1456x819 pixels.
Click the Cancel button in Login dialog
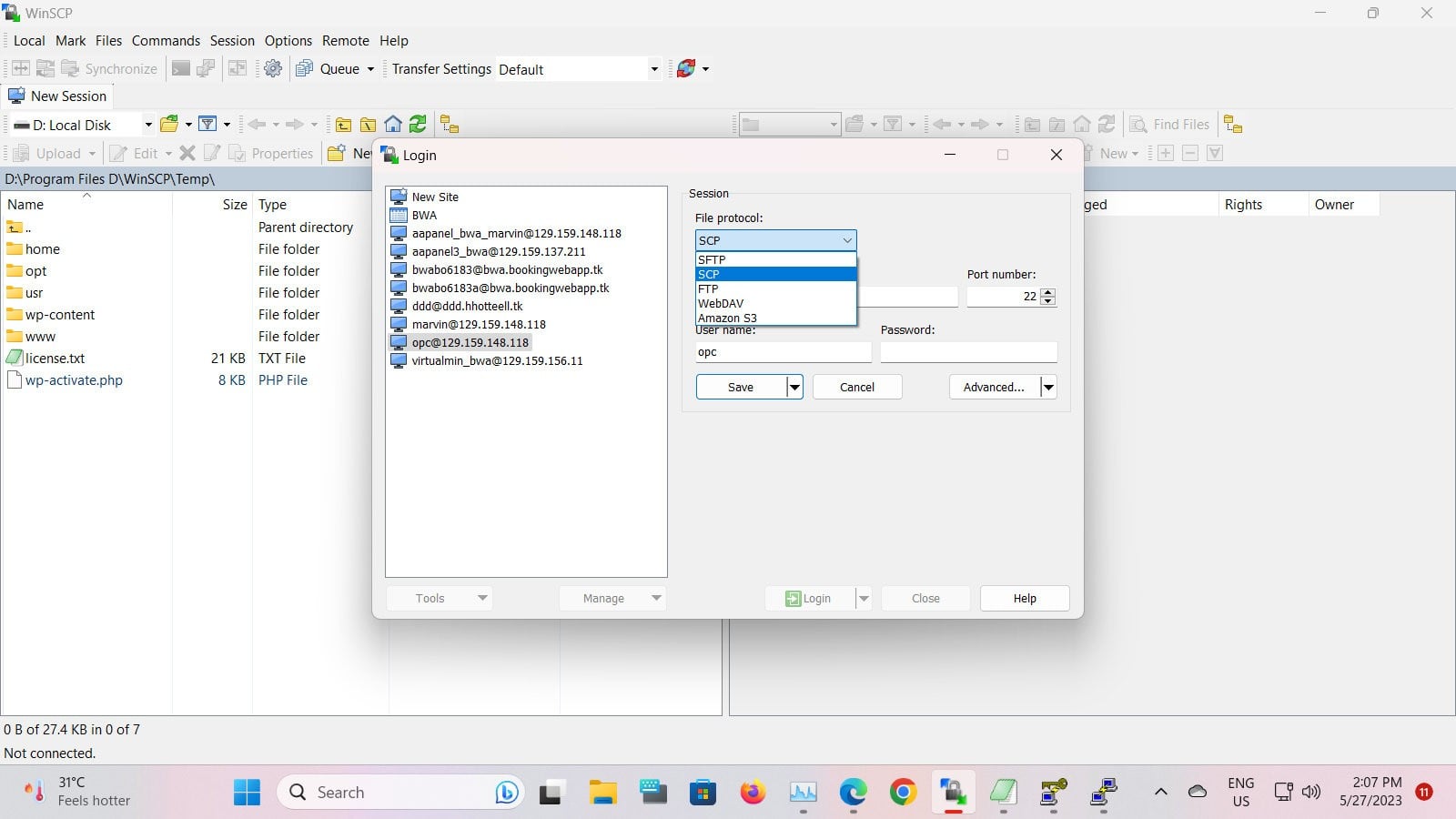(856, 388)
